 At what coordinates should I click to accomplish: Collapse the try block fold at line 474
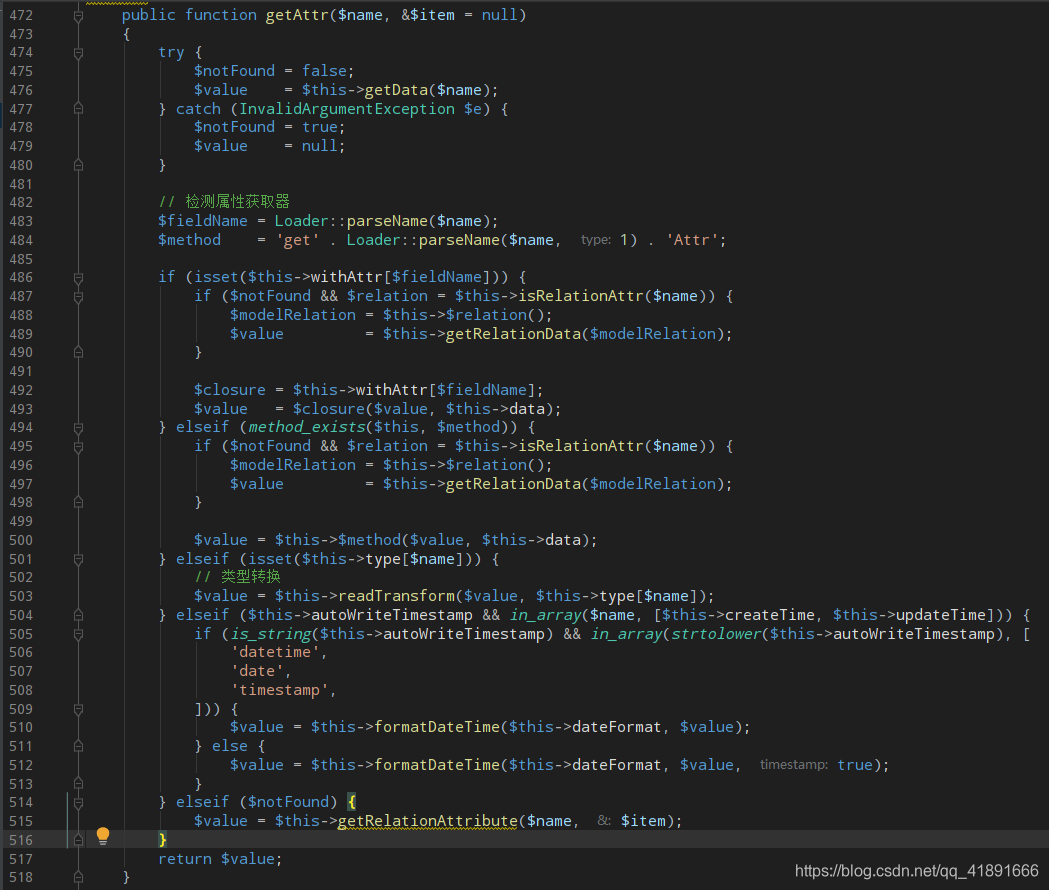coord(78,53)
